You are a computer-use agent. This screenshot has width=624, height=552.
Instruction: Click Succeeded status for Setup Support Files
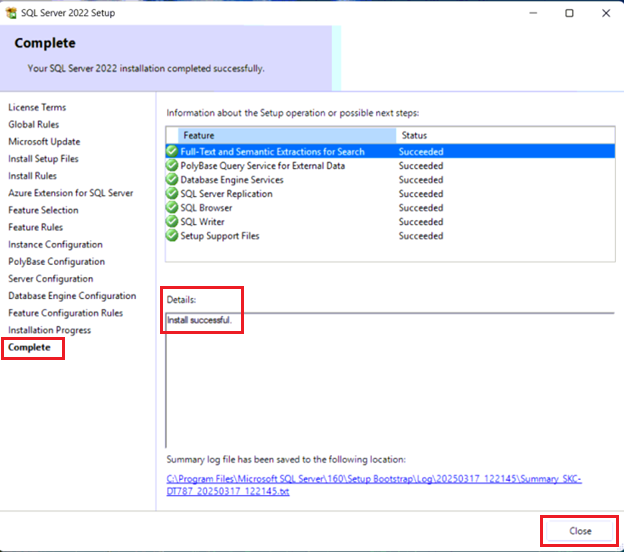tap(421, 236)
